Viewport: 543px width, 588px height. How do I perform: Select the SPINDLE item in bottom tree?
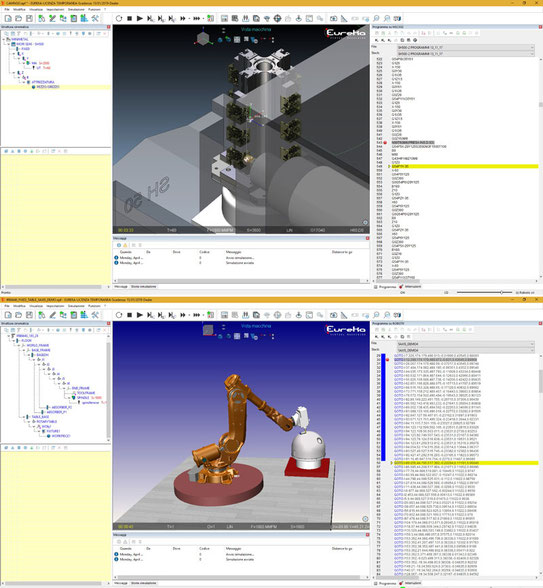(x=83, y=398)
